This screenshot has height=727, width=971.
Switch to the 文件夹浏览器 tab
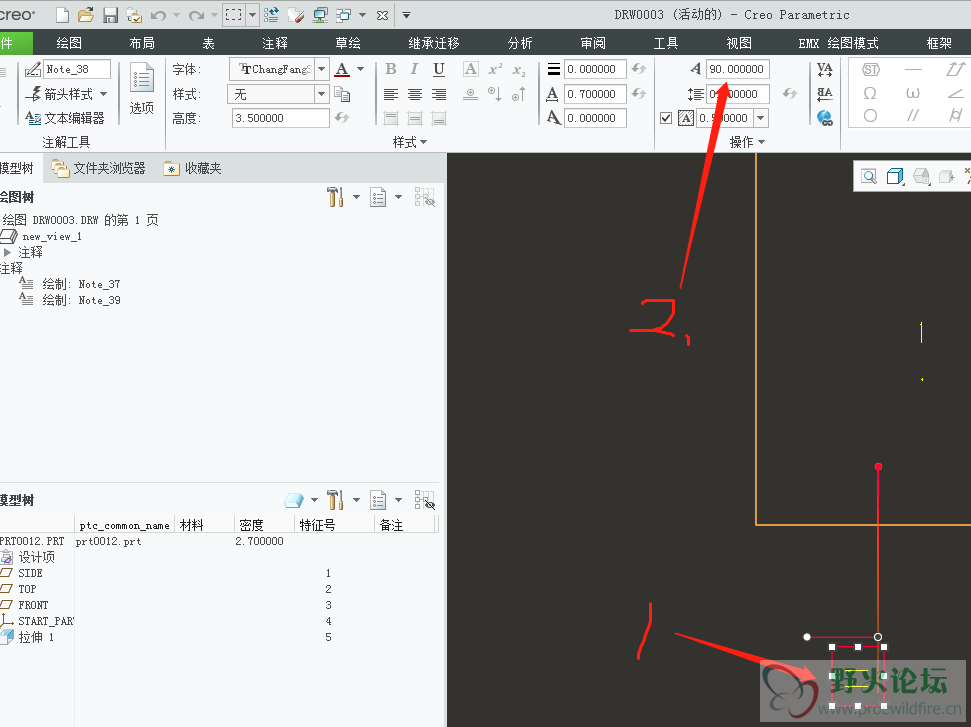coord(100,168)
